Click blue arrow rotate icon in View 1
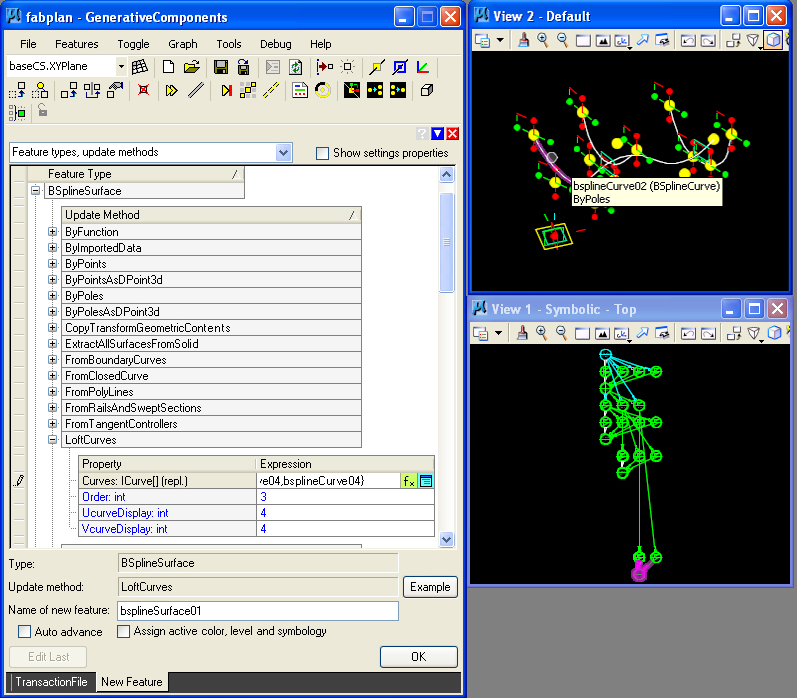Screen dimensions: 797x698 pos(642,333)
